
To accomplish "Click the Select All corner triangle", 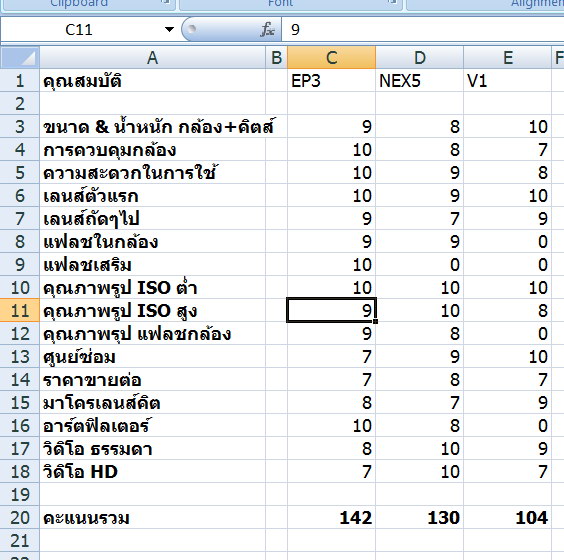I will (x=20, y=58).
